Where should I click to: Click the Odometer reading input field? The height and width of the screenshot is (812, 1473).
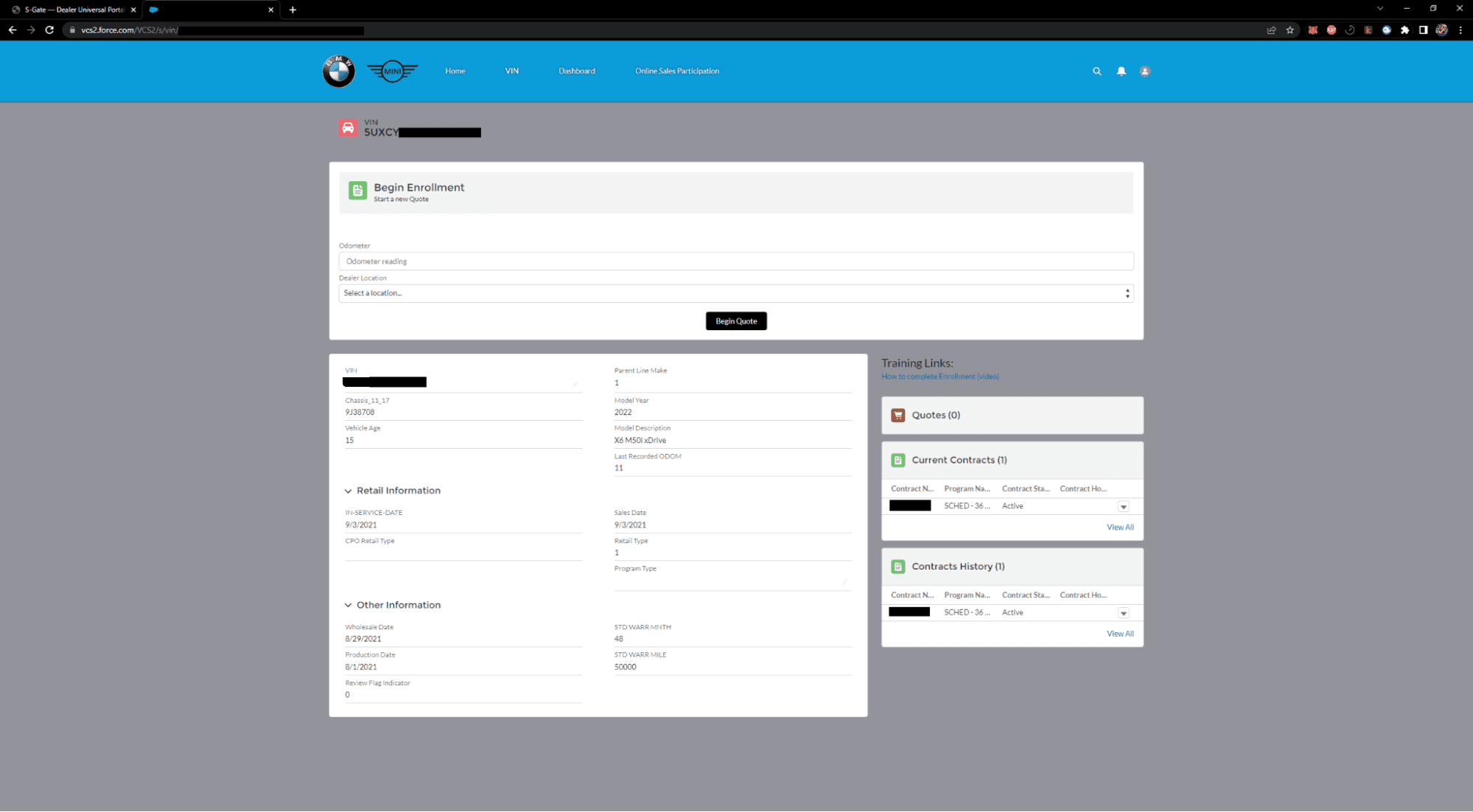[735, 262]
